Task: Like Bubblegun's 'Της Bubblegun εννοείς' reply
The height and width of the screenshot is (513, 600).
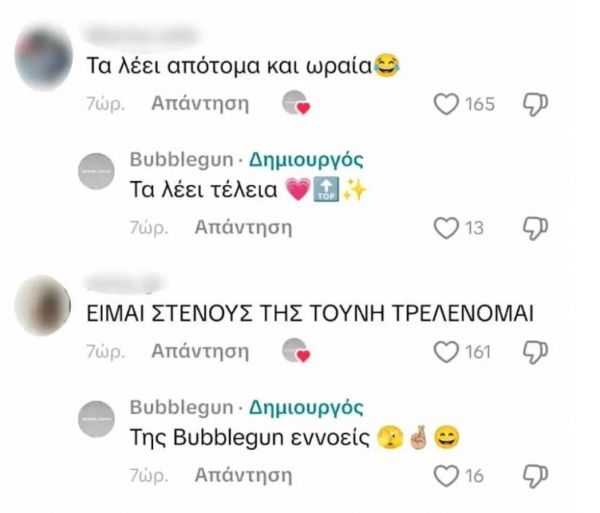Action: pos(446,476)
